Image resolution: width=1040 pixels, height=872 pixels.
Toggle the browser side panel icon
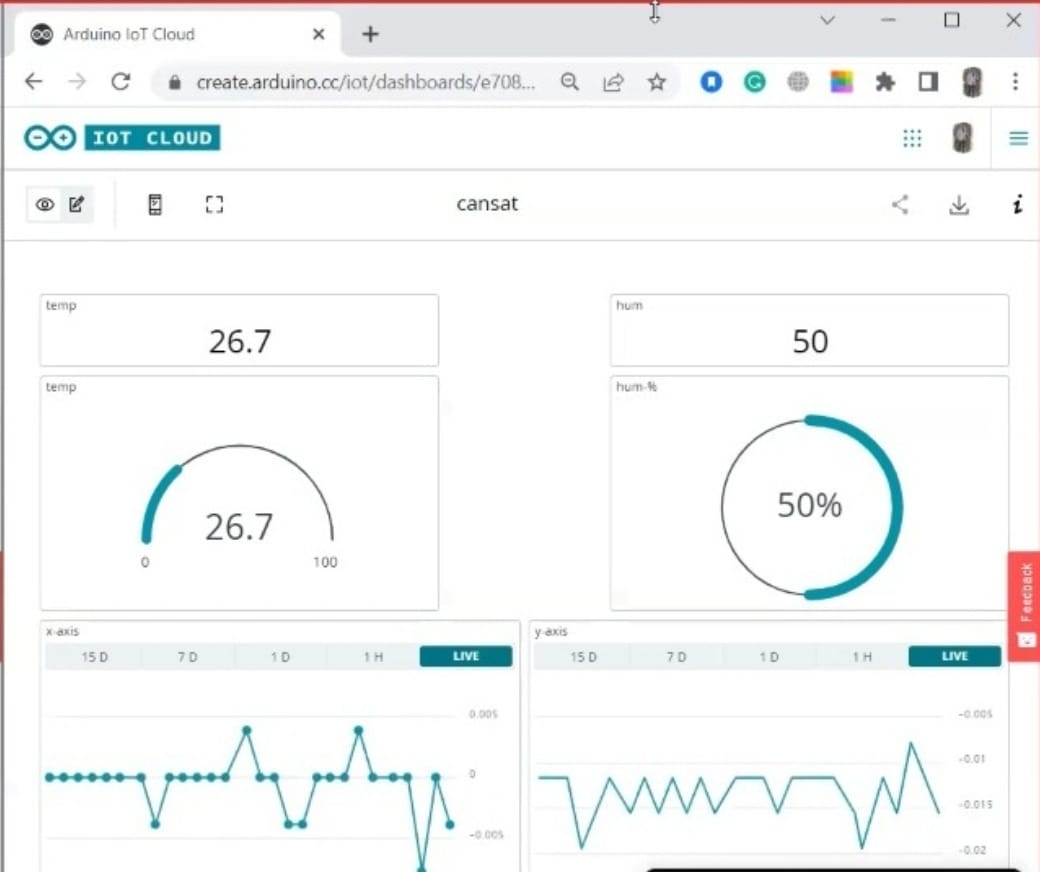point(928,82)
